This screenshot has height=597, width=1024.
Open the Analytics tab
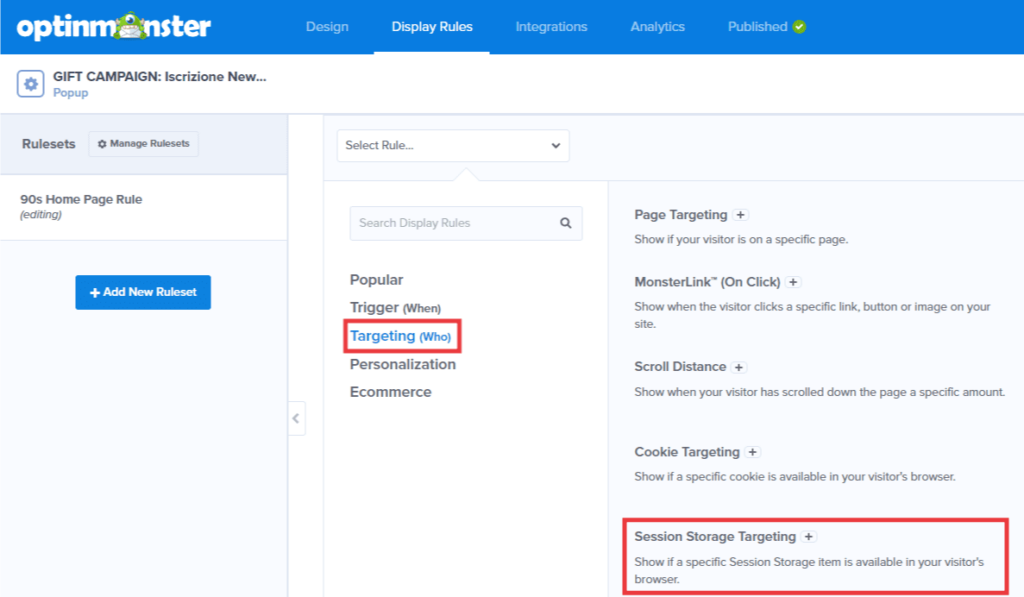tap(657, 27)
